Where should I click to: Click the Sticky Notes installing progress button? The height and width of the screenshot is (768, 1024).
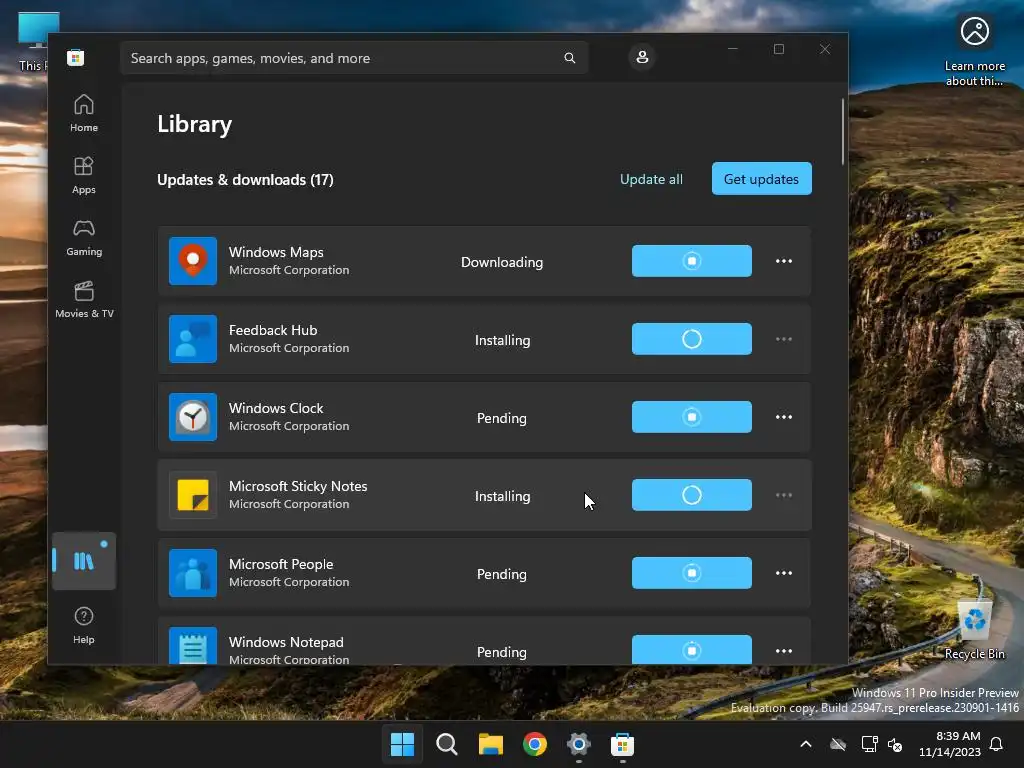click(x=692, y=495)
